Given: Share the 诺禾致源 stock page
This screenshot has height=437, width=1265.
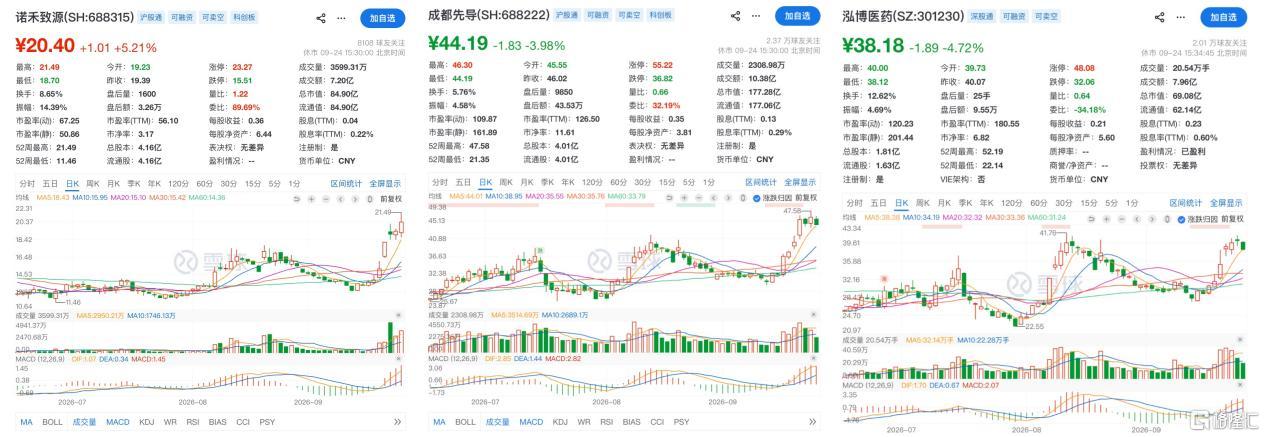Looking at the screenshot, I should coord(320,17).
